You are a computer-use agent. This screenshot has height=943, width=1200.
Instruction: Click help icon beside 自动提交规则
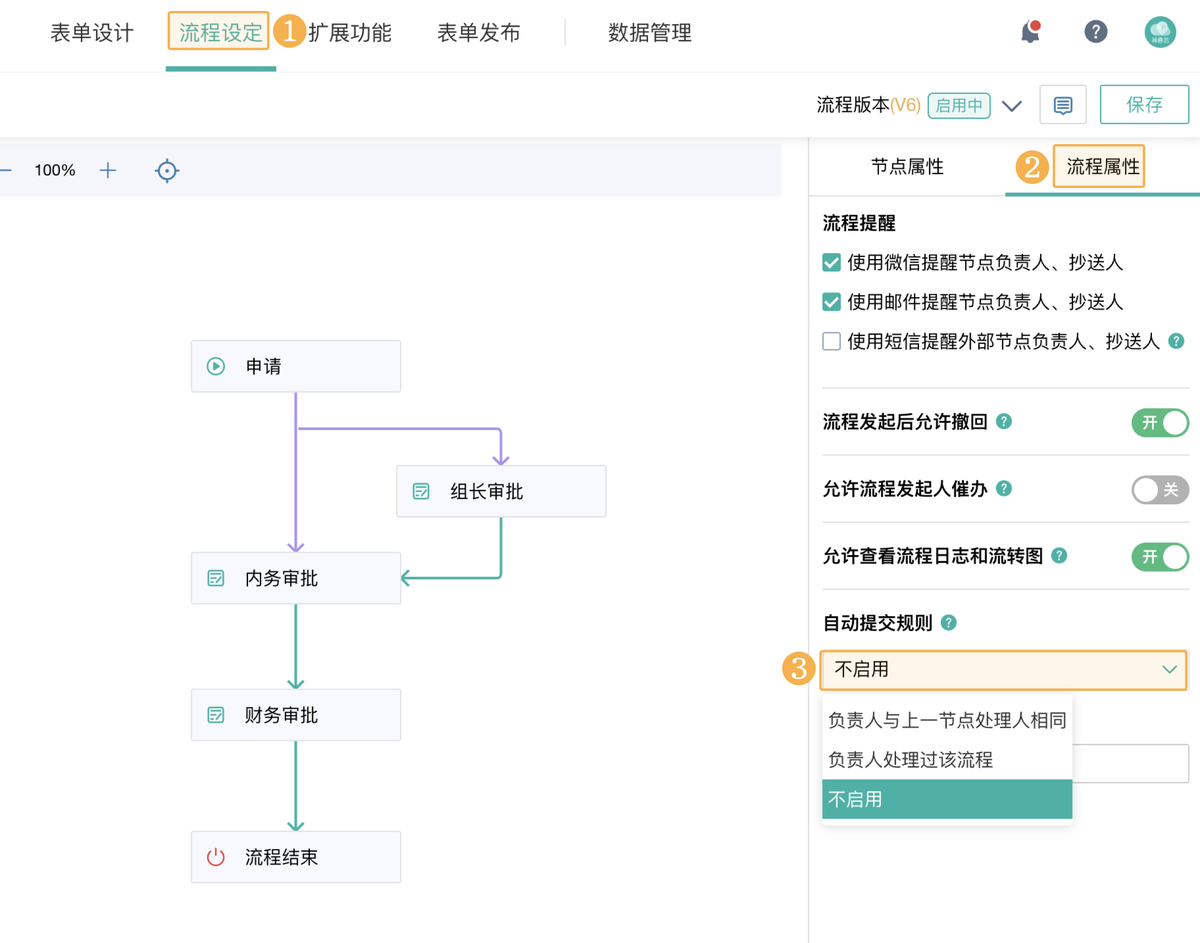coord(949,623)
